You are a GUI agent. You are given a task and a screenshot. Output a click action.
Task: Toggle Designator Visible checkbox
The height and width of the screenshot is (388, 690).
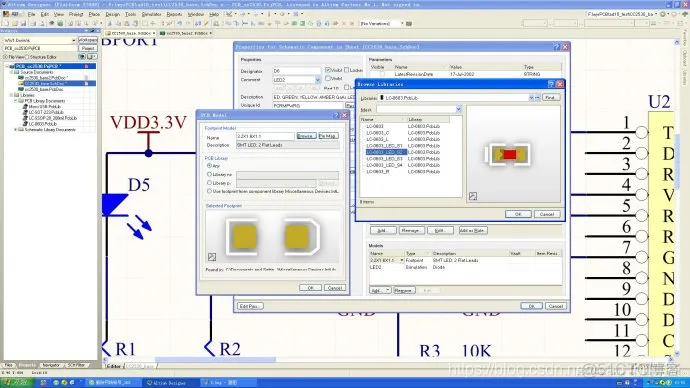pos(328,70)
